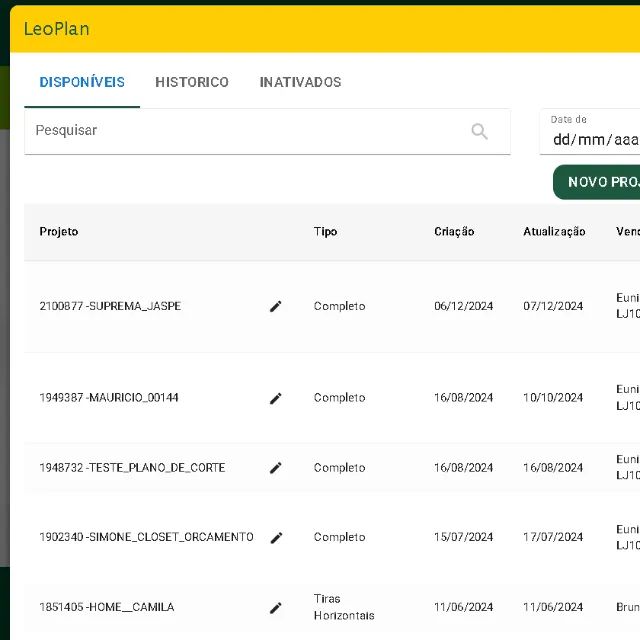
Task: Edit the 1851405-HOME__CAMILA project name
Action: point(276,607)
